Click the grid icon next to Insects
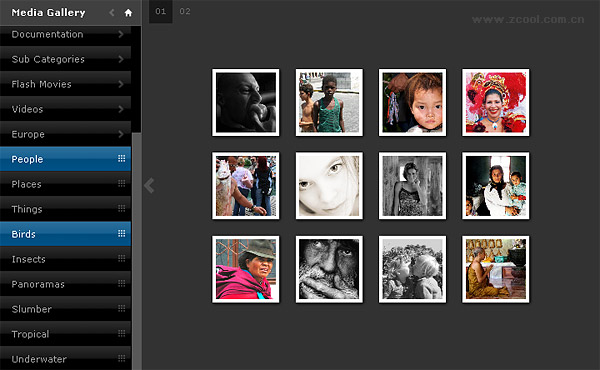 [121, 258]
